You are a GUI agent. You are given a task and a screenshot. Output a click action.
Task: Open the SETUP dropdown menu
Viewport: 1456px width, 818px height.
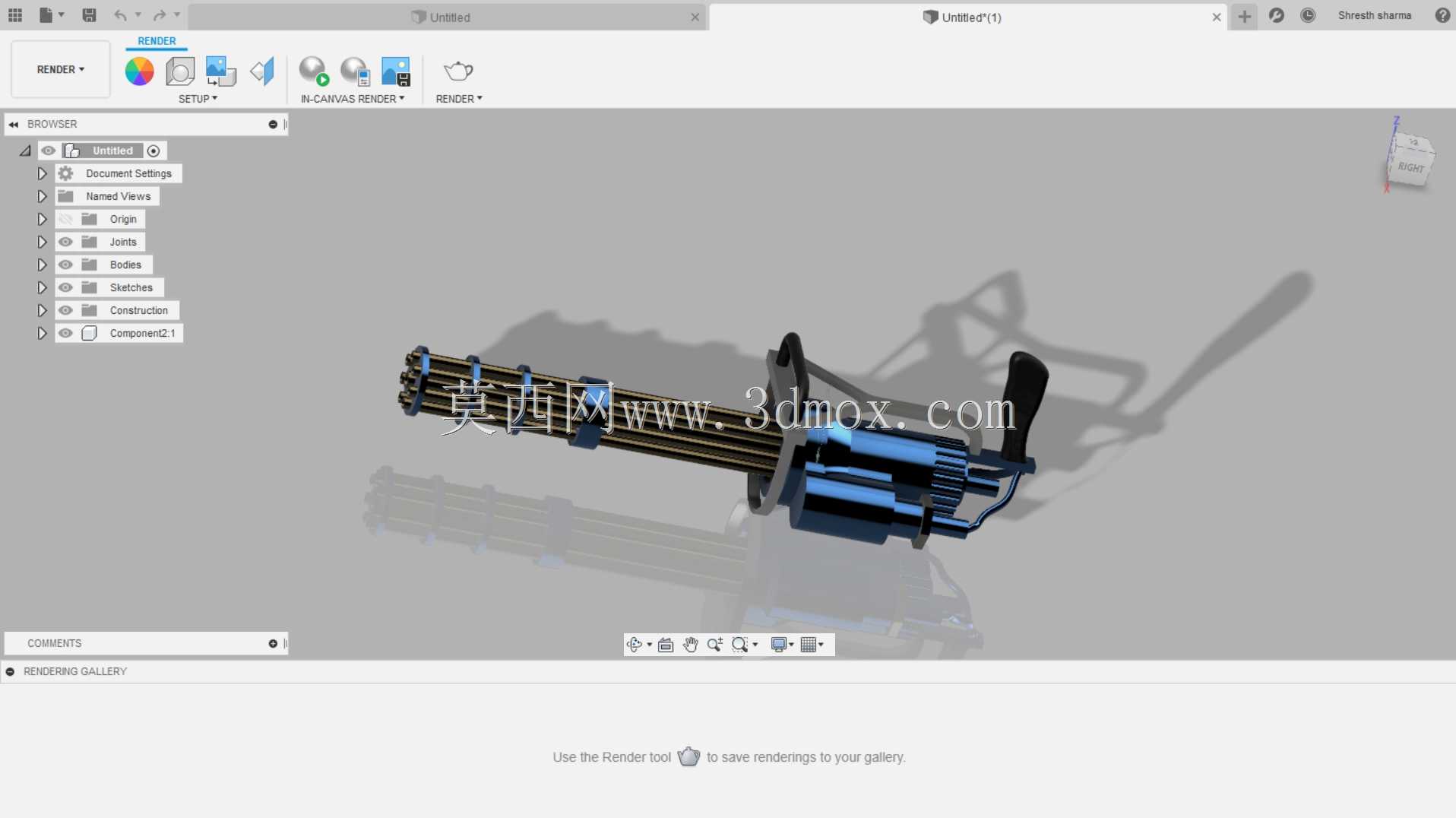pos(198,99)
